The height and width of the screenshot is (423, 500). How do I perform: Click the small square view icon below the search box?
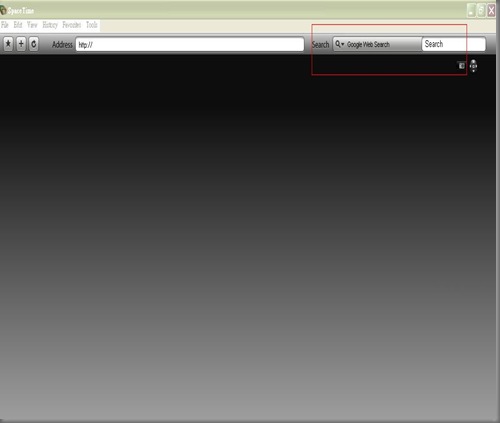coord(462,66)
